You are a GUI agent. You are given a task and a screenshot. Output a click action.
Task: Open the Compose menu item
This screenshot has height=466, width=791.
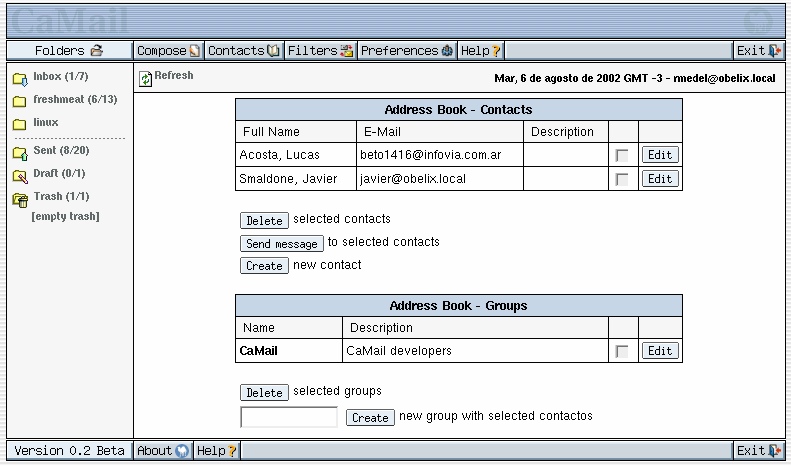168,51
